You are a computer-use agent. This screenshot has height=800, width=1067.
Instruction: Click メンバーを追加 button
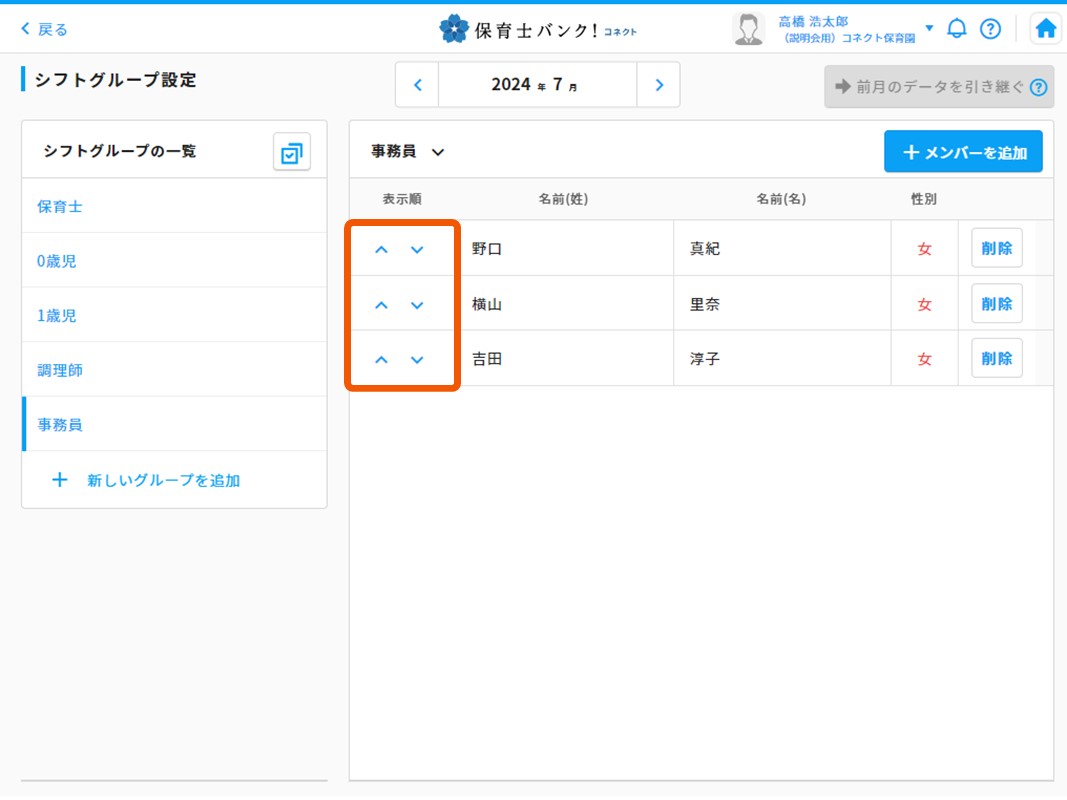(x=963, y=152)
